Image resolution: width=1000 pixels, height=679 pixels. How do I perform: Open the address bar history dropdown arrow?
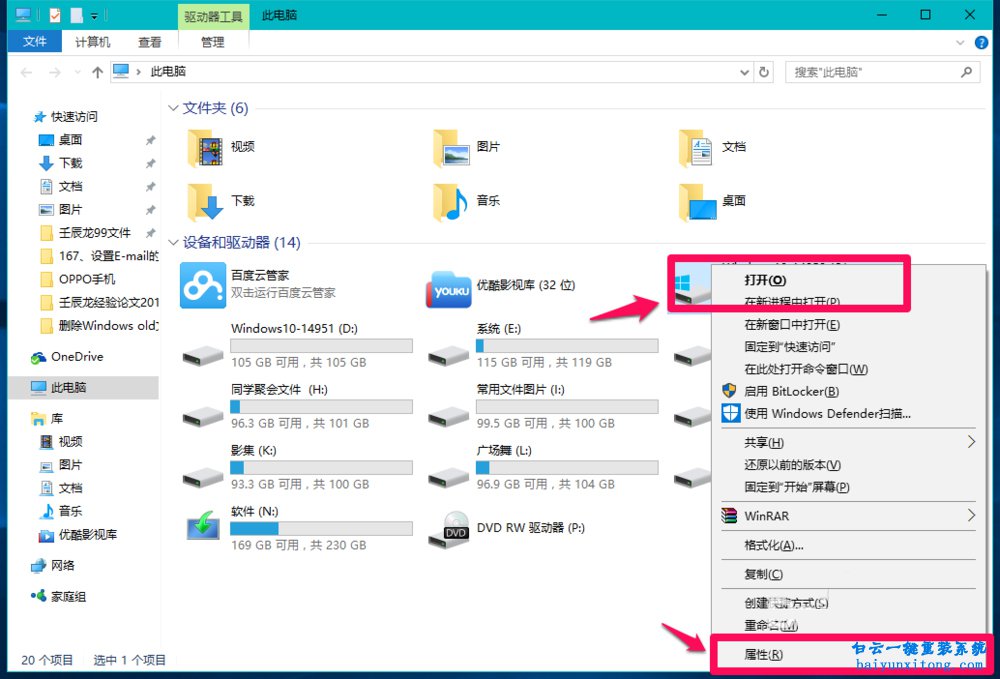point(743,71)
